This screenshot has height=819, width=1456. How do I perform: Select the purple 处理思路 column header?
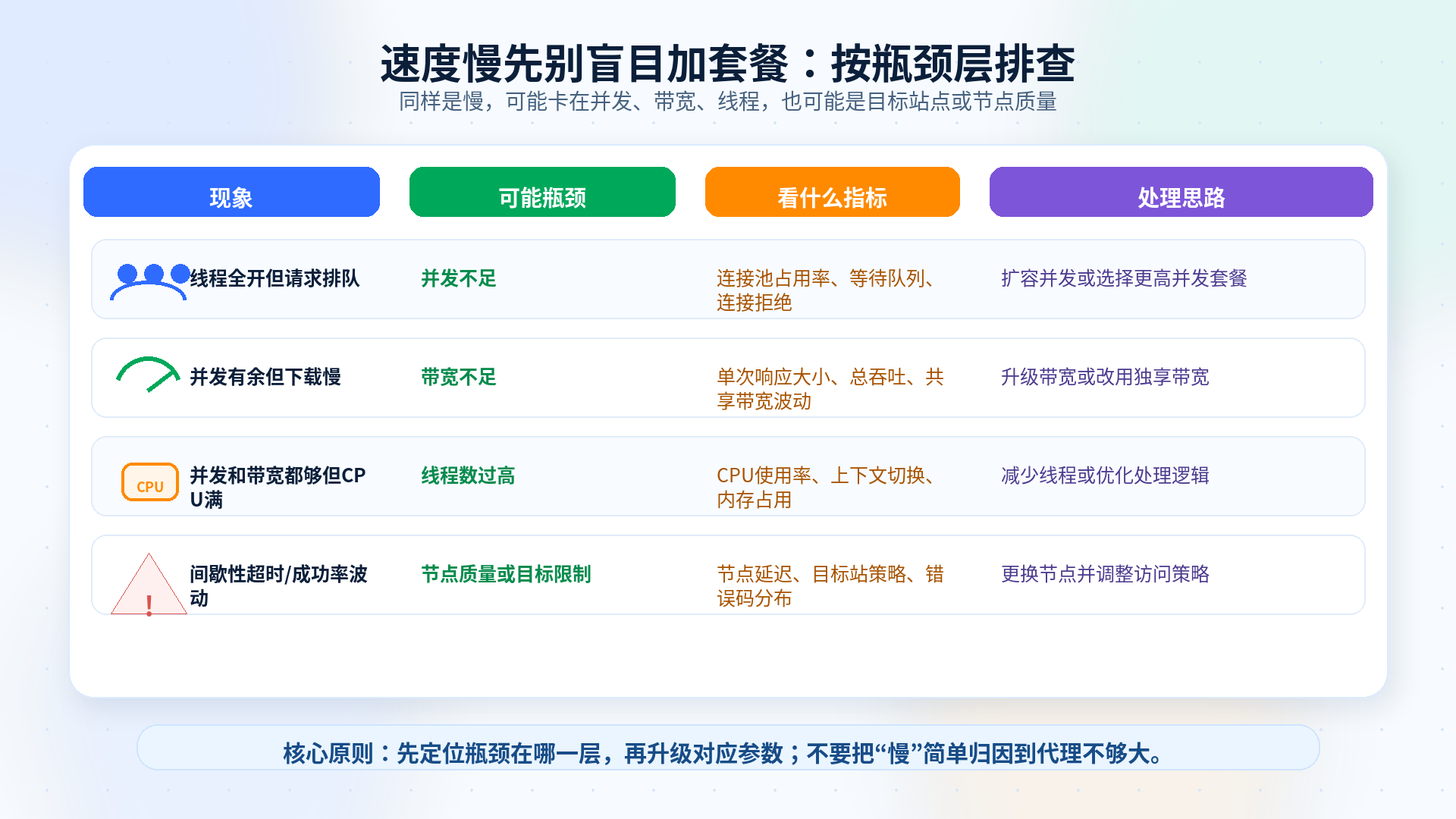tap(1181, 192)
